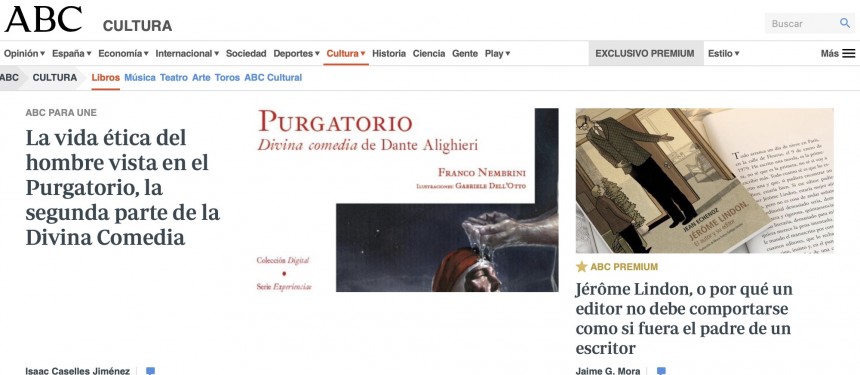This screenshot has height=375, width=860.
Task: Click the ABC PARA UNE label
Action: click(61, 112)
